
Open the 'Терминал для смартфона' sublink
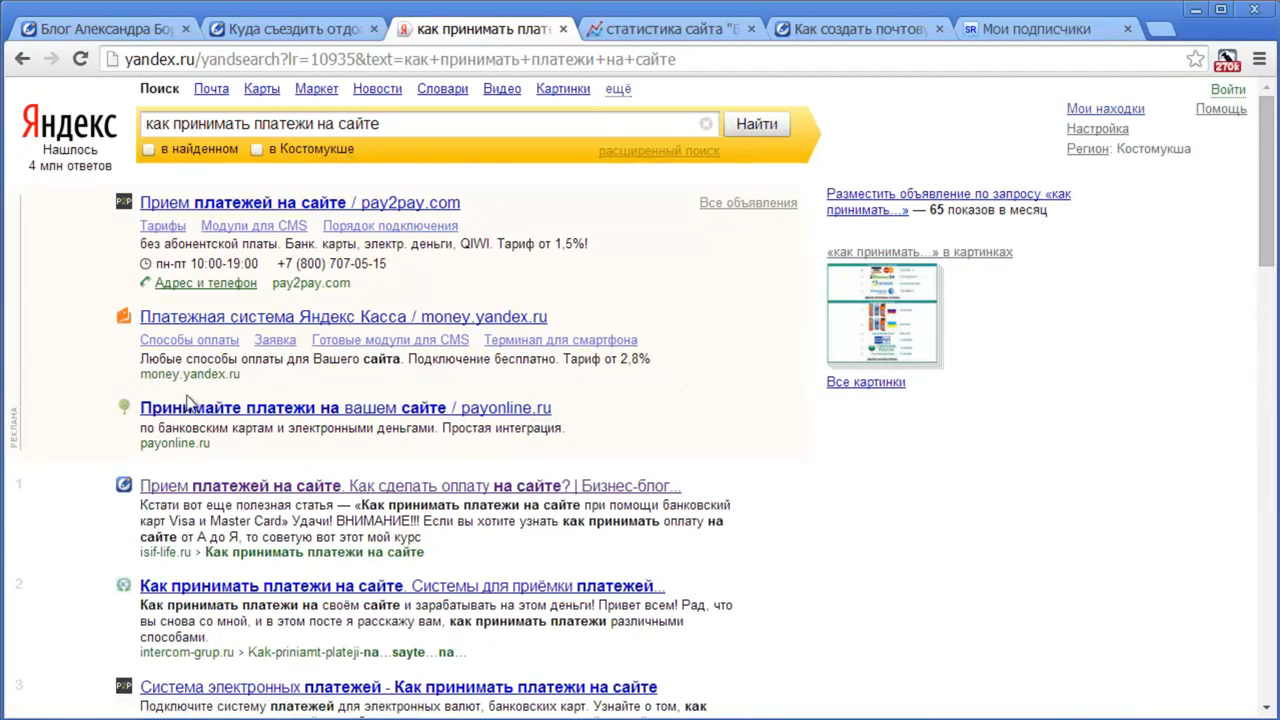pos(560,340)
